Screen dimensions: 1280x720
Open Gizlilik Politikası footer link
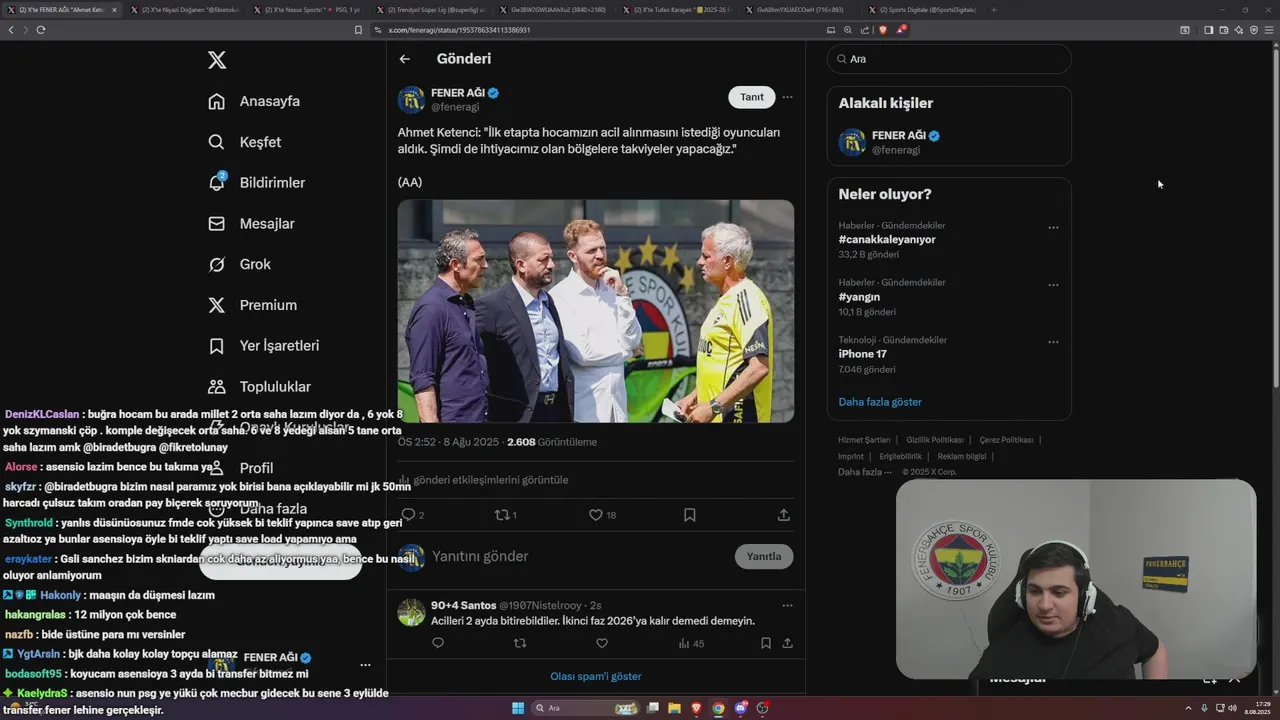coord(935,440)
